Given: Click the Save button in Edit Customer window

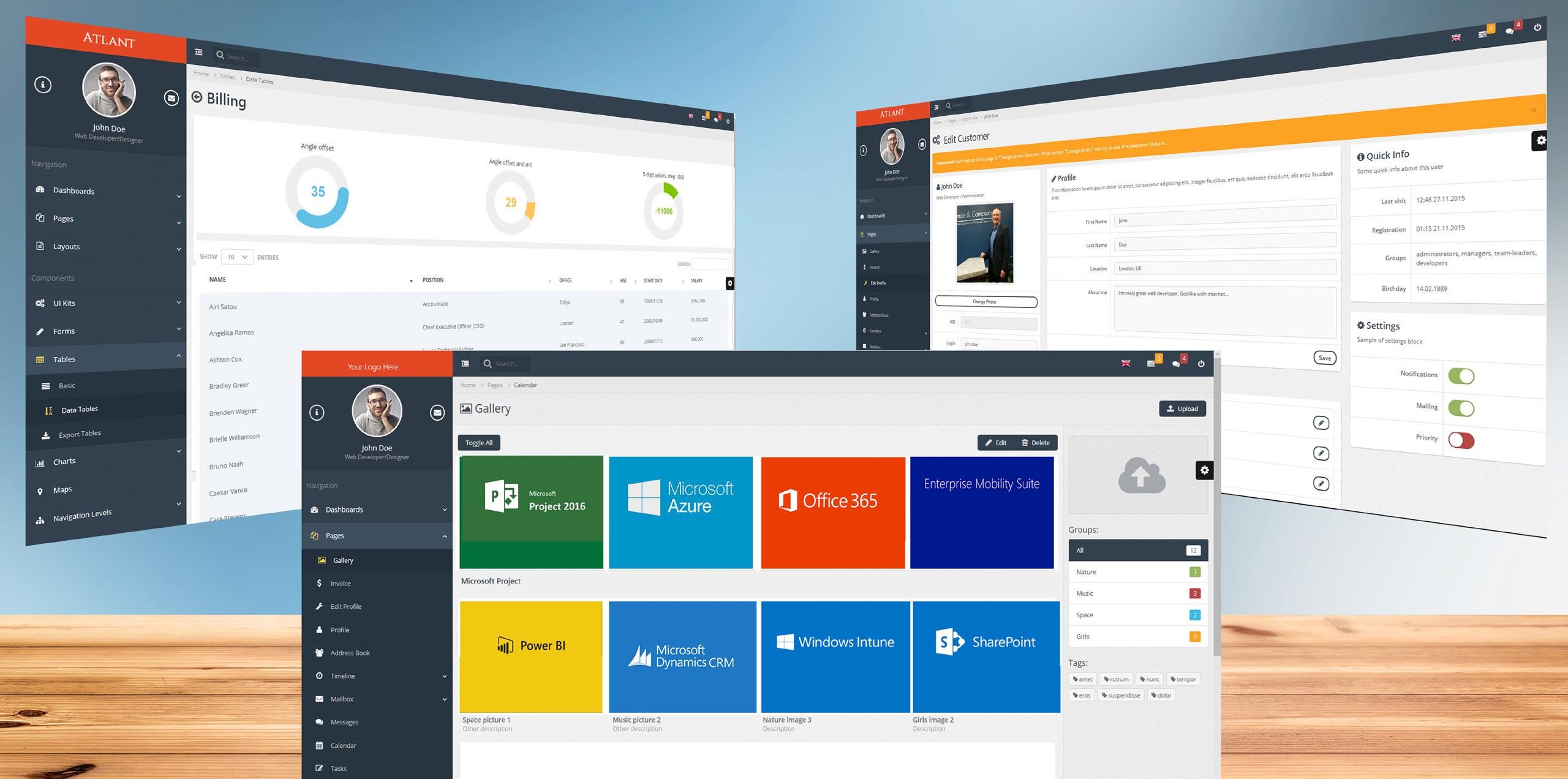Looking at the screenshot, I should pyautogui.click(x=1324, y=358).
